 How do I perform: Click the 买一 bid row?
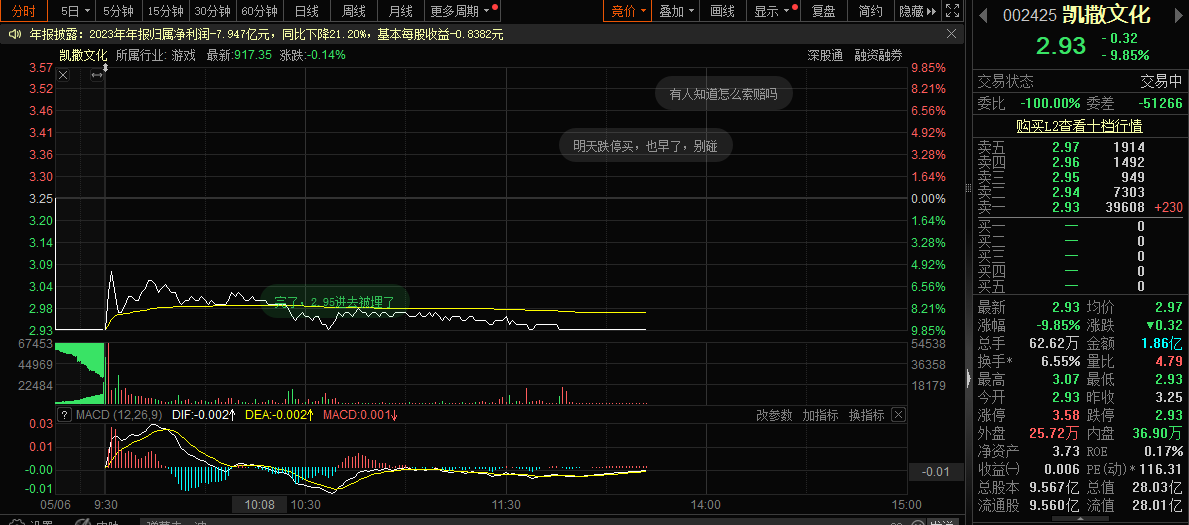1078,226
